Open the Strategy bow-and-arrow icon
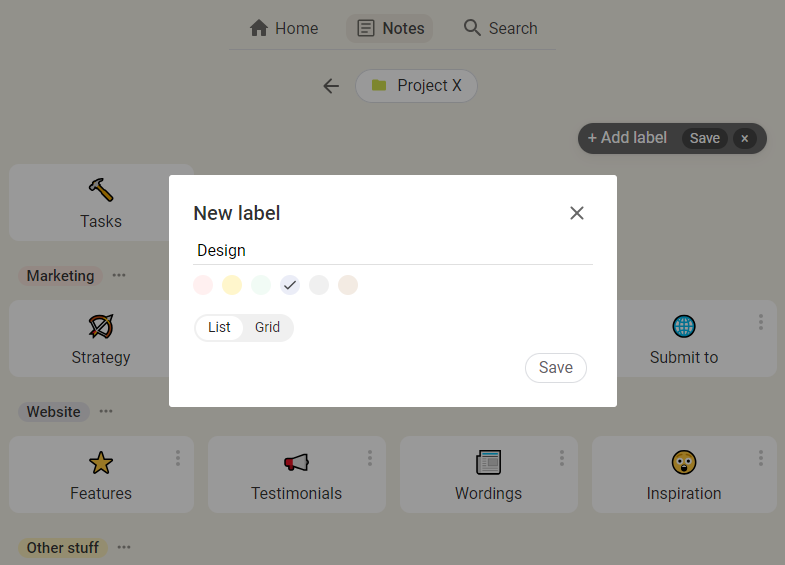Viewport: 785px width, 565px height. point(101,326)
